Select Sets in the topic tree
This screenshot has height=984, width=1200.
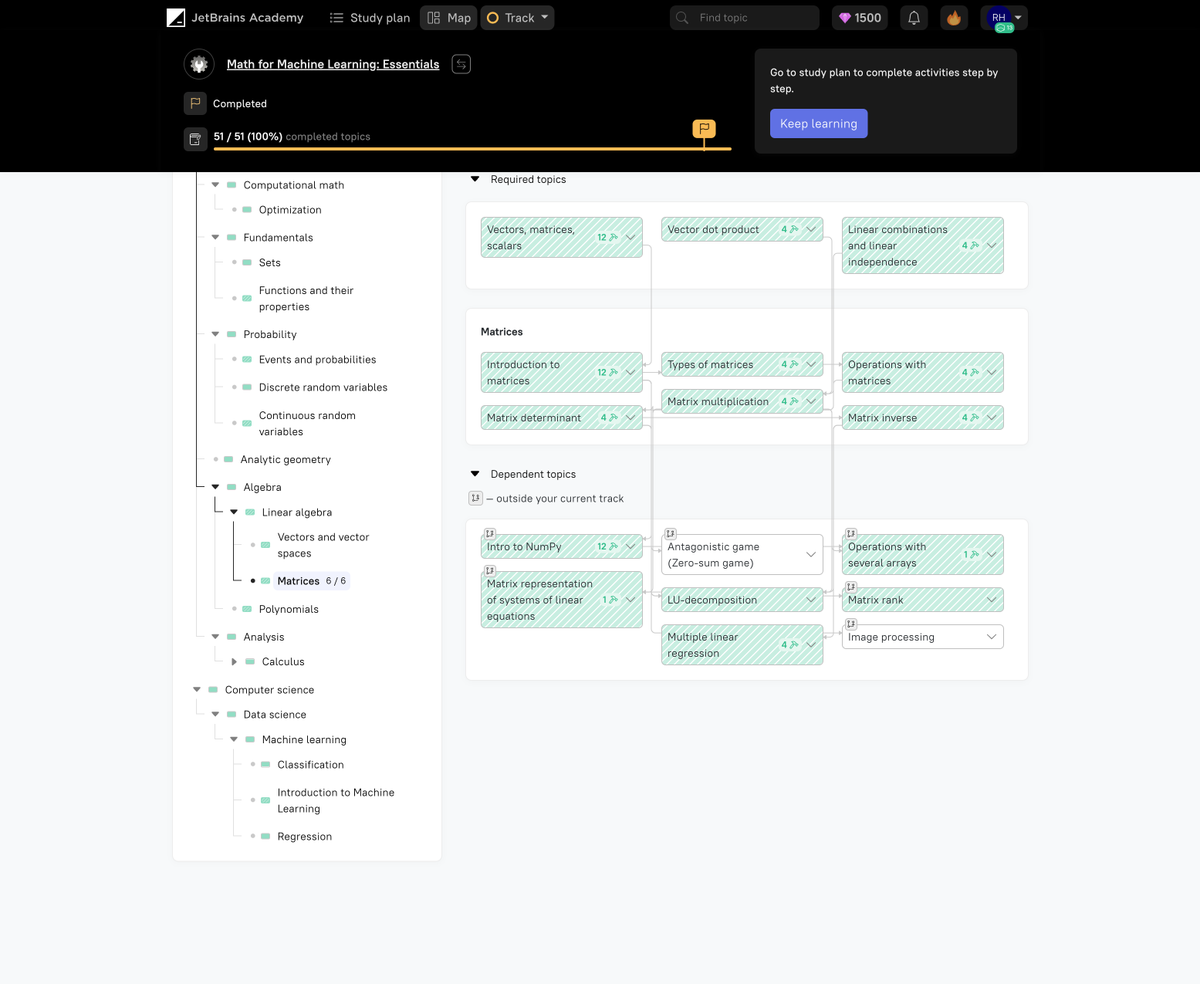point(270,263)
